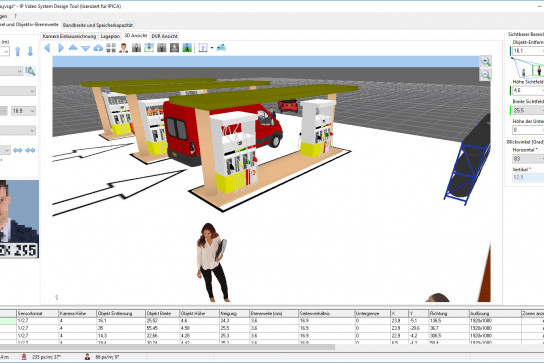Image resolution: width=544 pixels, height=363 pixels.
Task: Click the four-square grid view icon
Action: point(111,48)
